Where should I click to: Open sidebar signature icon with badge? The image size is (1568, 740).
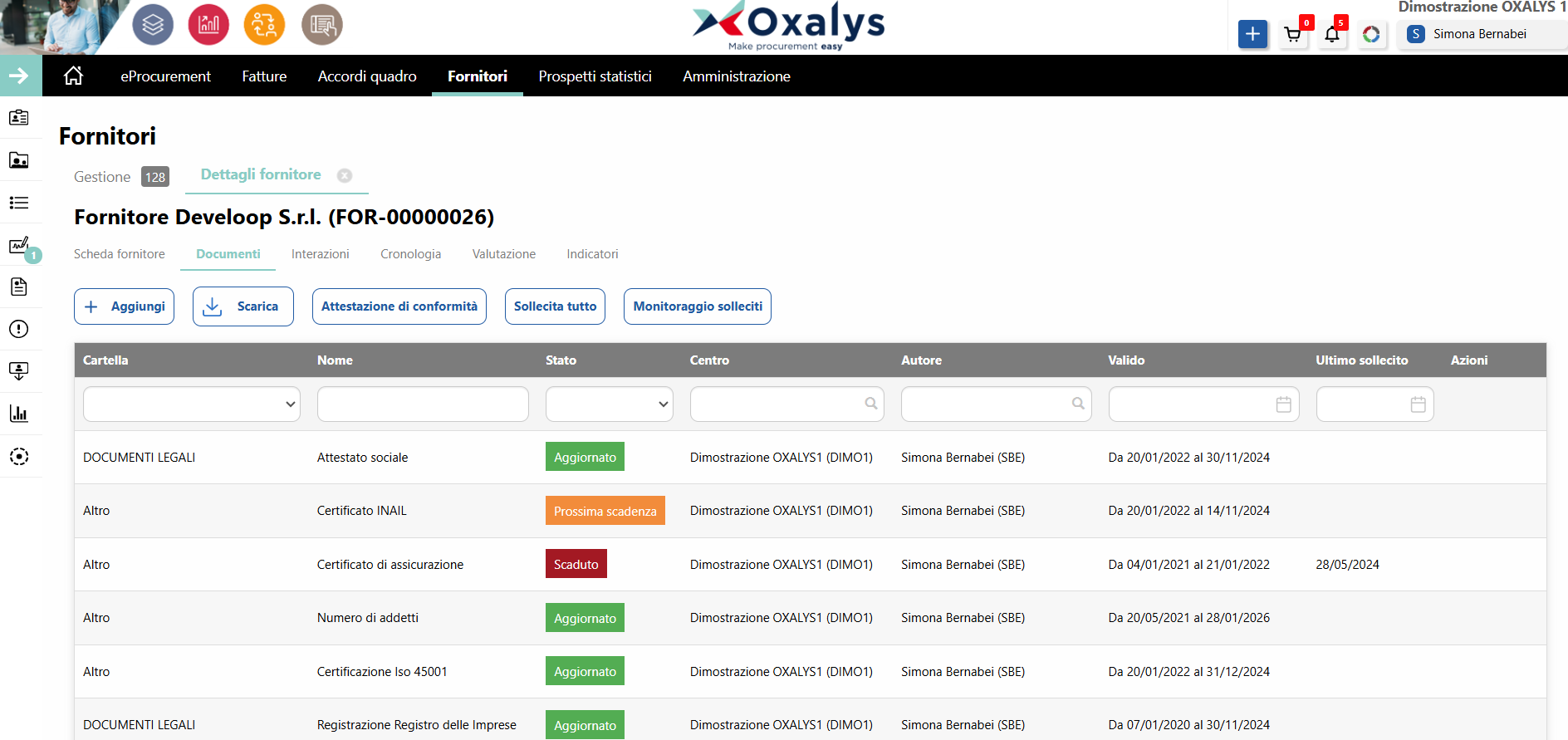19,245
